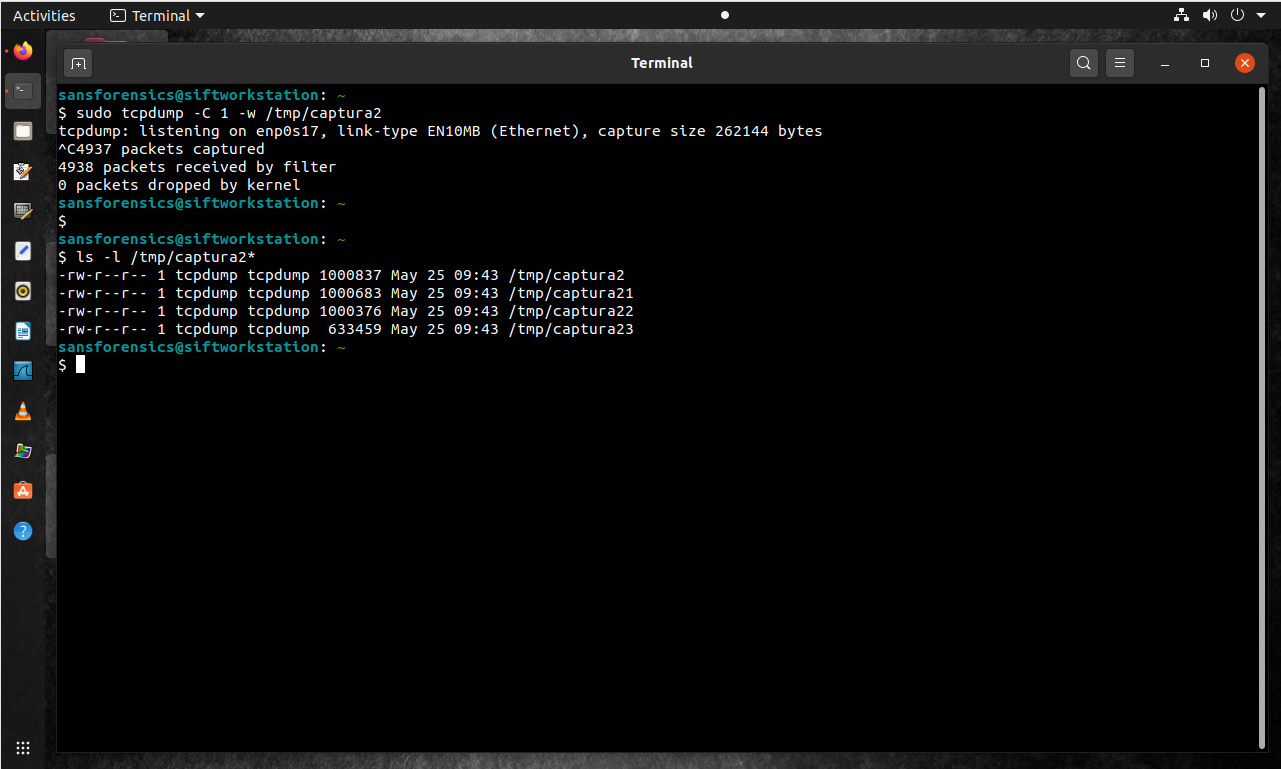Maximize the Terminal window
Viewport: 1281px width, 769px height.
(x=1205, y=63)
